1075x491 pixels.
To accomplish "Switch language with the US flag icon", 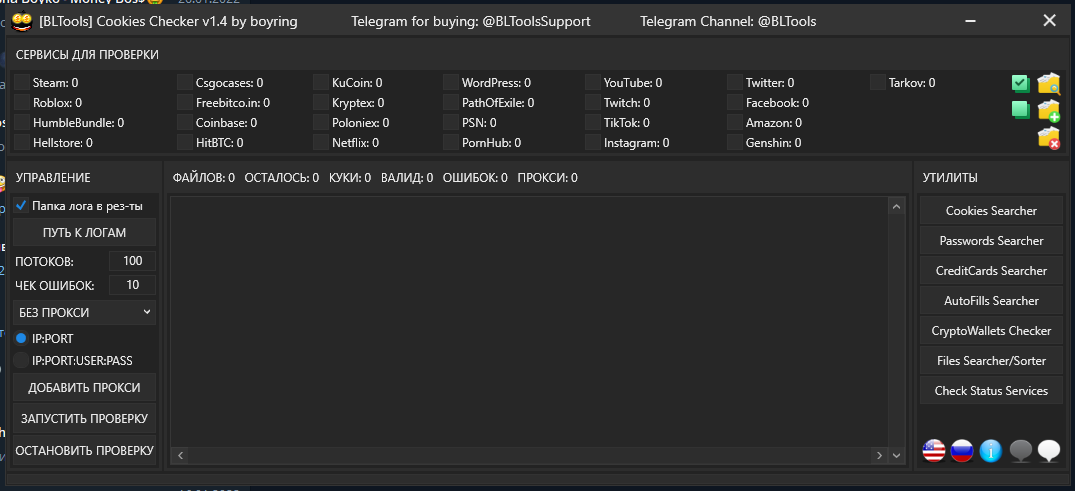I will pyautogui.click(x=933, y=451).
